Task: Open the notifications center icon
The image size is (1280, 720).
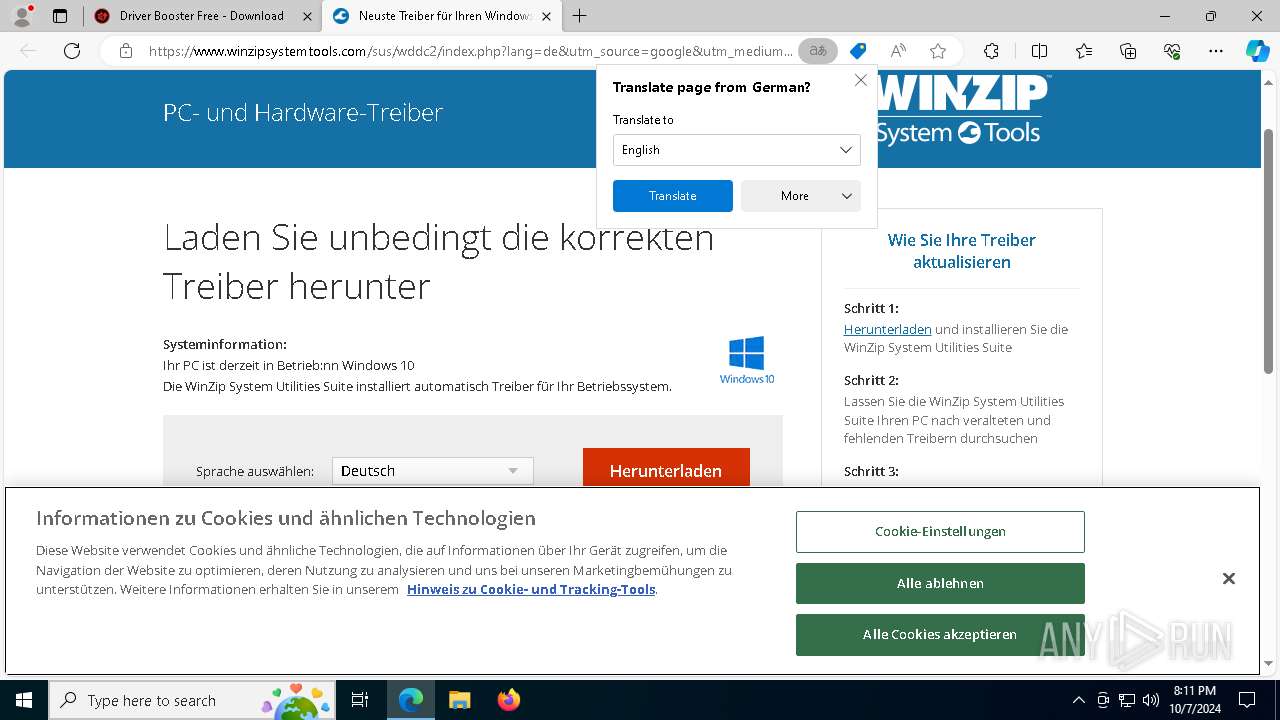Action: click(x=1247, y=700)
